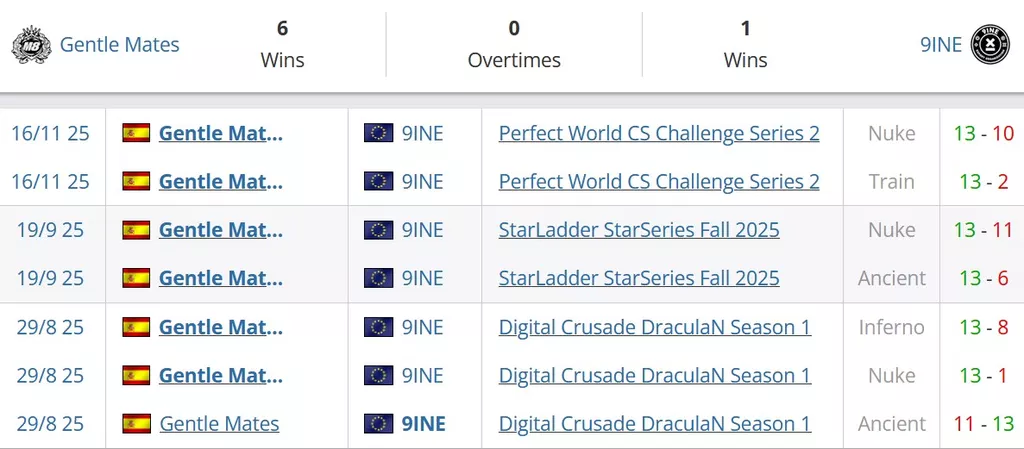1024x449 pixels.
Task: Open 9INE team page from header name
Action: 940,45
